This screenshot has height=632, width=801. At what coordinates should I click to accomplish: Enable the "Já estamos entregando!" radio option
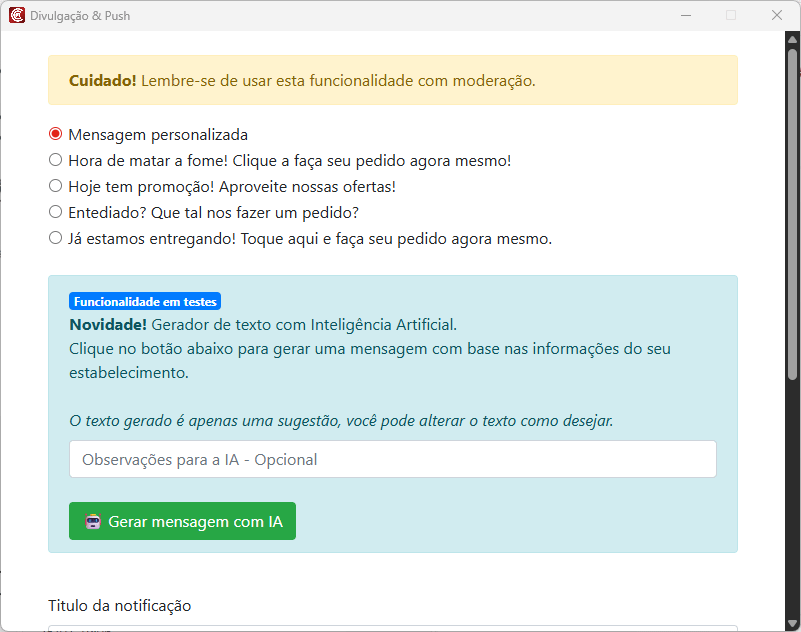[x=56, y=238]
